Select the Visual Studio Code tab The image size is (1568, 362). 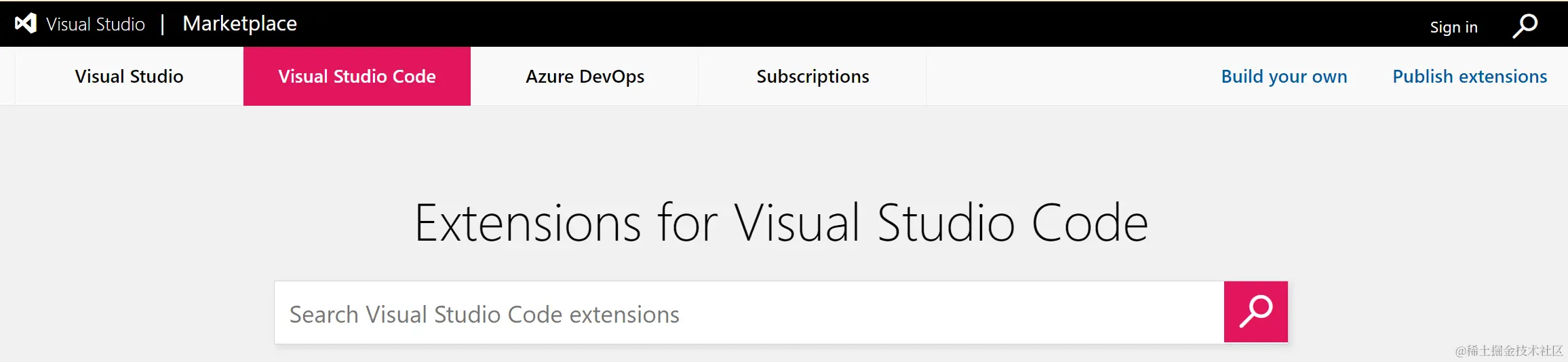tap(357, 77)
